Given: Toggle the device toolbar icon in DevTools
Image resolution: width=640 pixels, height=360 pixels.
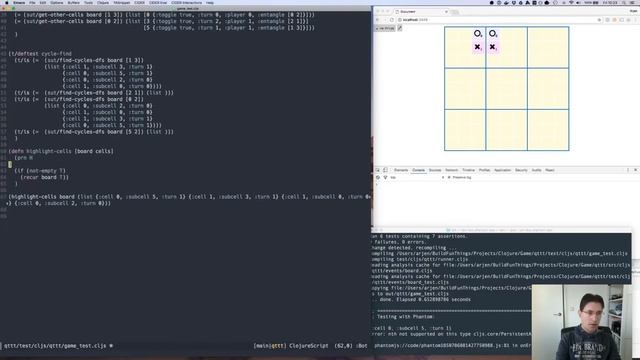Looking at the screenshot, I should [x=385, y=170].
